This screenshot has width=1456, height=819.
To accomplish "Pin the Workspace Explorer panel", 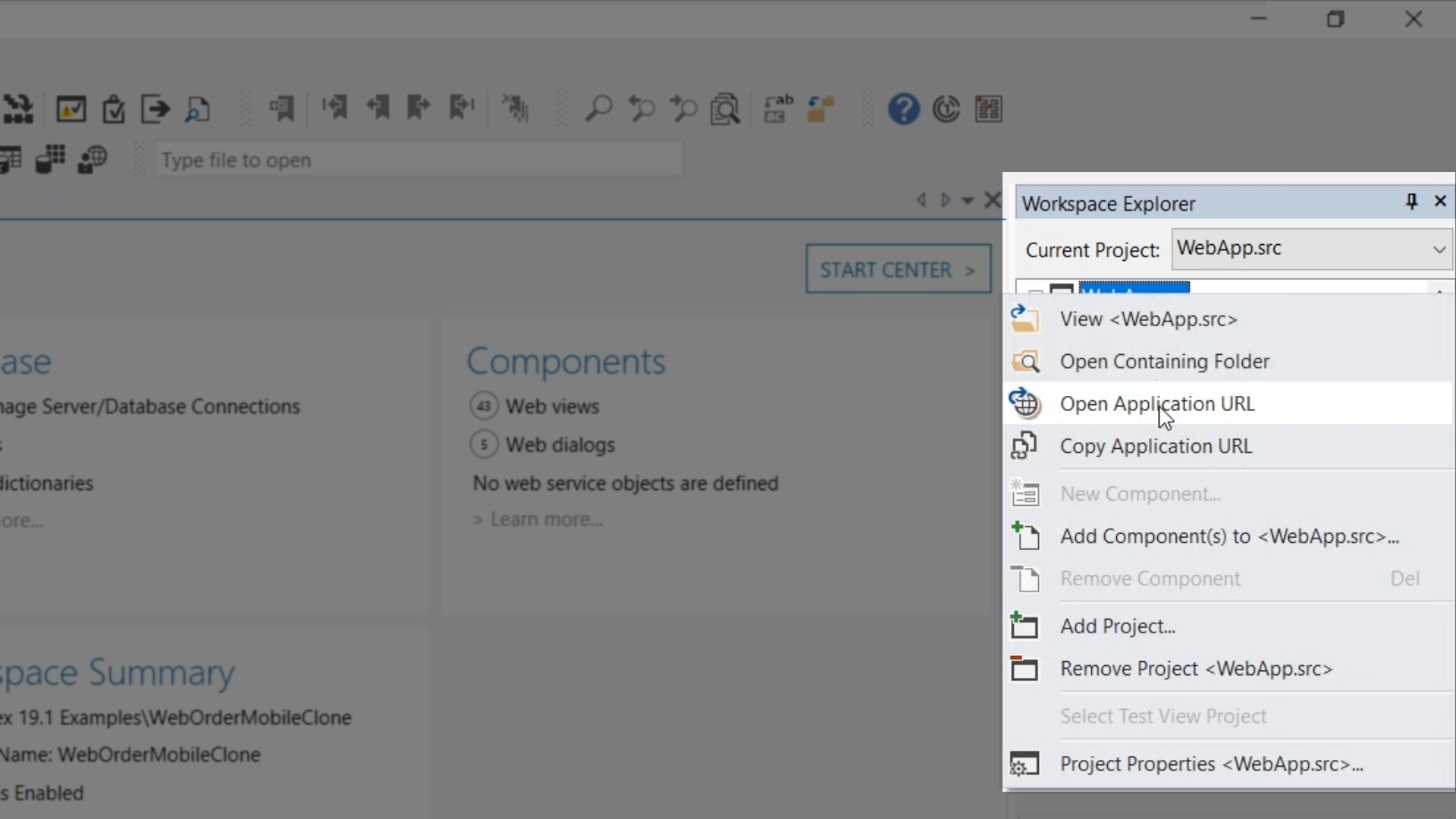I will tap(1411, 202).
